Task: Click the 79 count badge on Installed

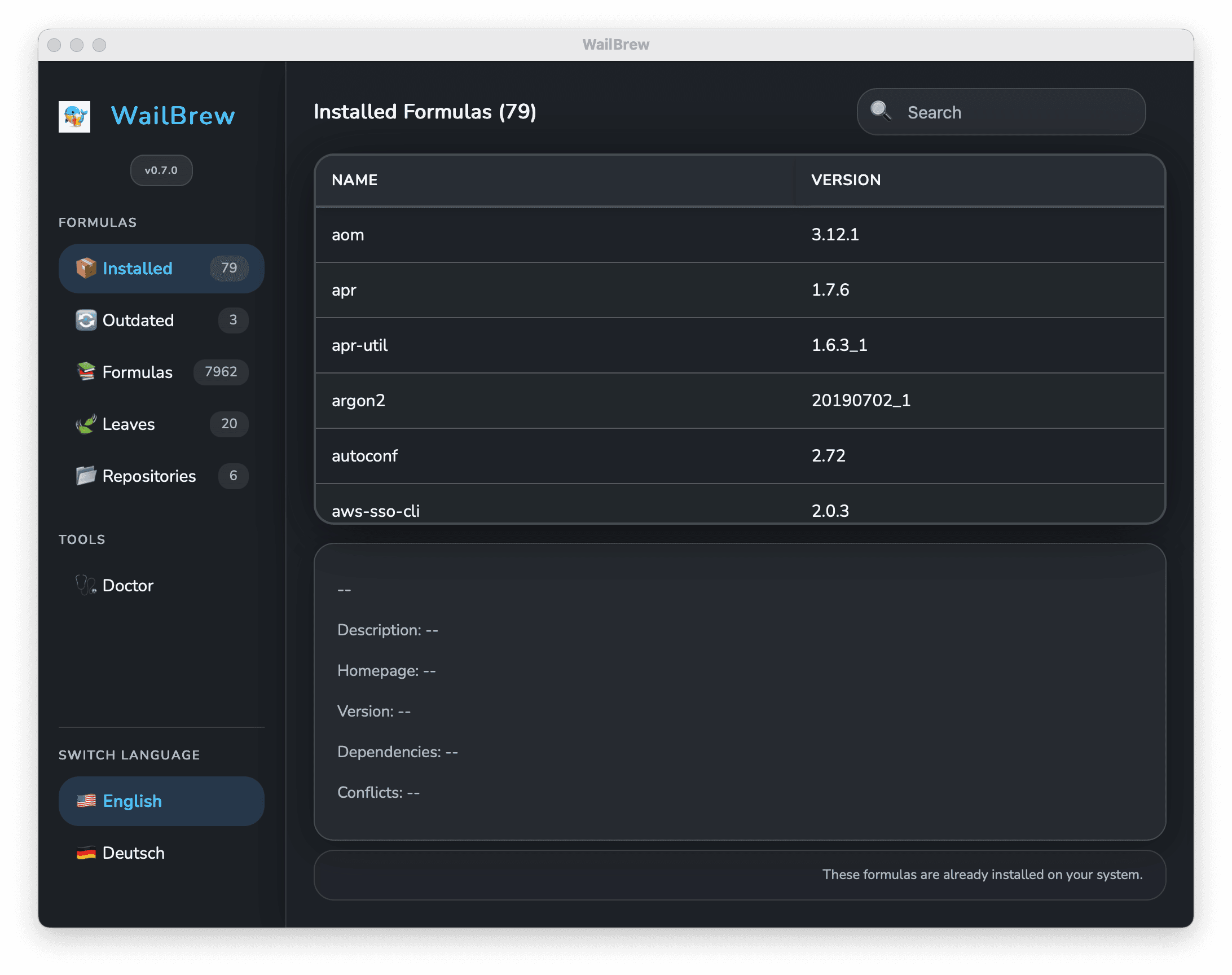Action: tap(229, 269)
